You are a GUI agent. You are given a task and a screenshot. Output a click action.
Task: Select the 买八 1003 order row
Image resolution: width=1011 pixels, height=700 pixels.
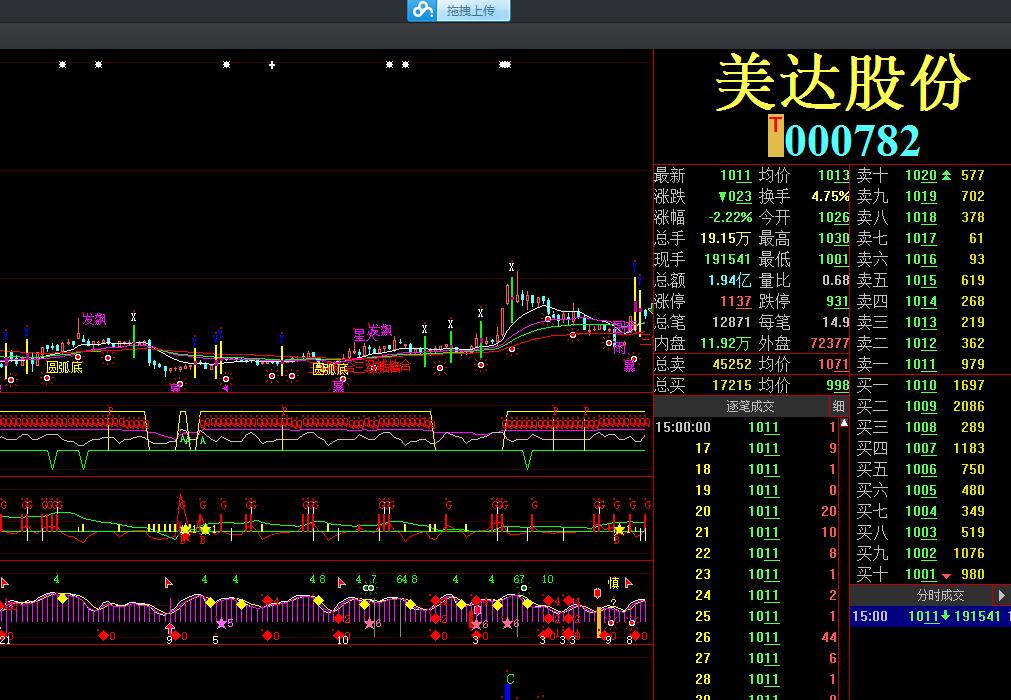tap(921, 532)
